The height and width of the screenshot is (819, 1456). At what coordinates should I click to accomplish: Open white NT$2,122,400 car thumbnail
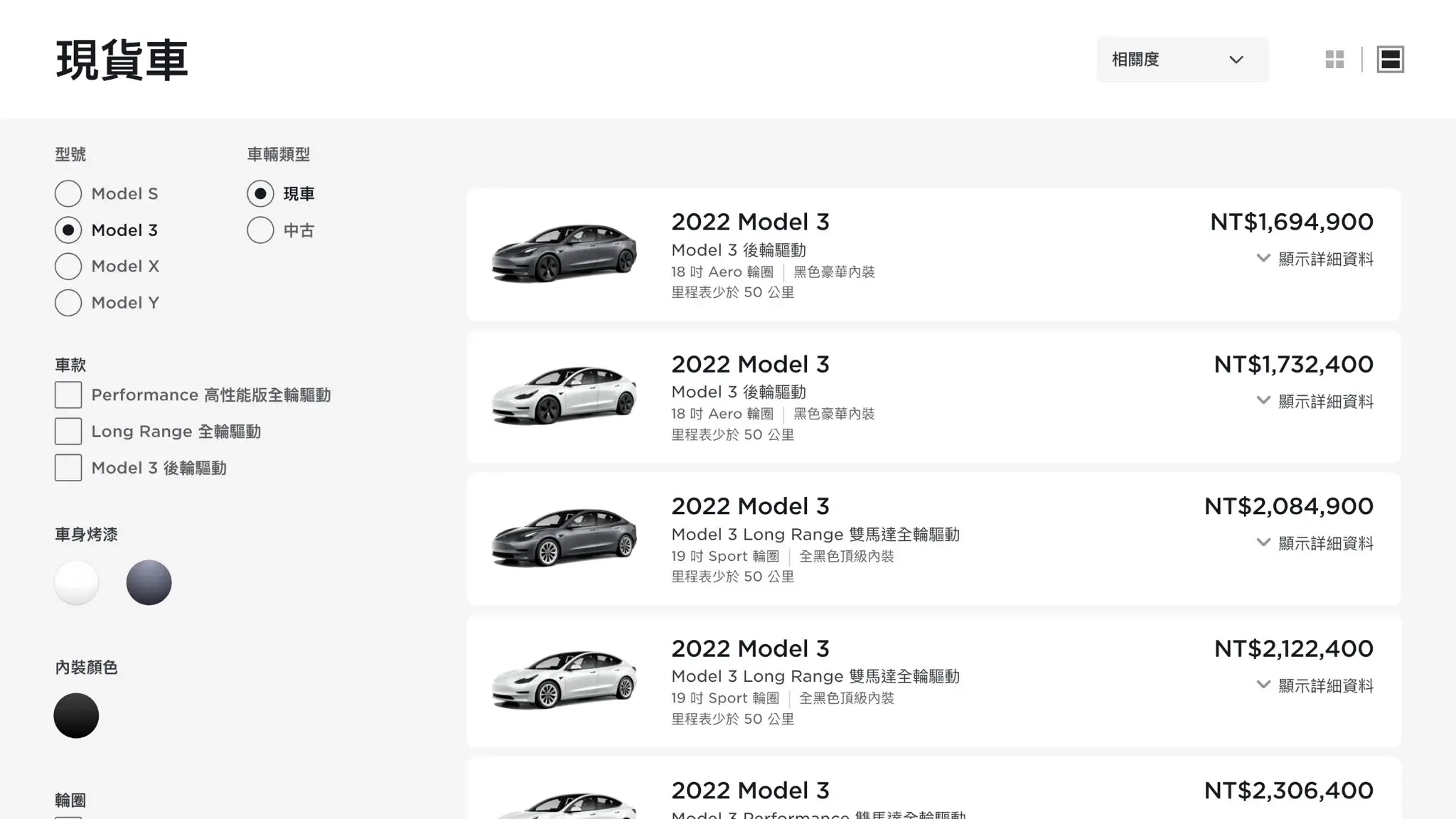pyautogui.click(x=564, y=680)
